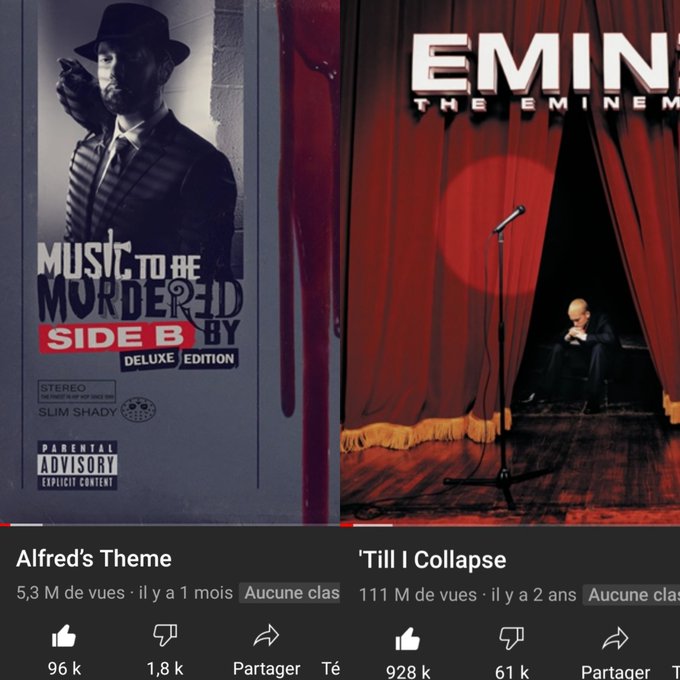The width and height of the screenshot is (680, 680).
Task: Seek on the 'Till I Collapse progress bar
Action: 510,525
